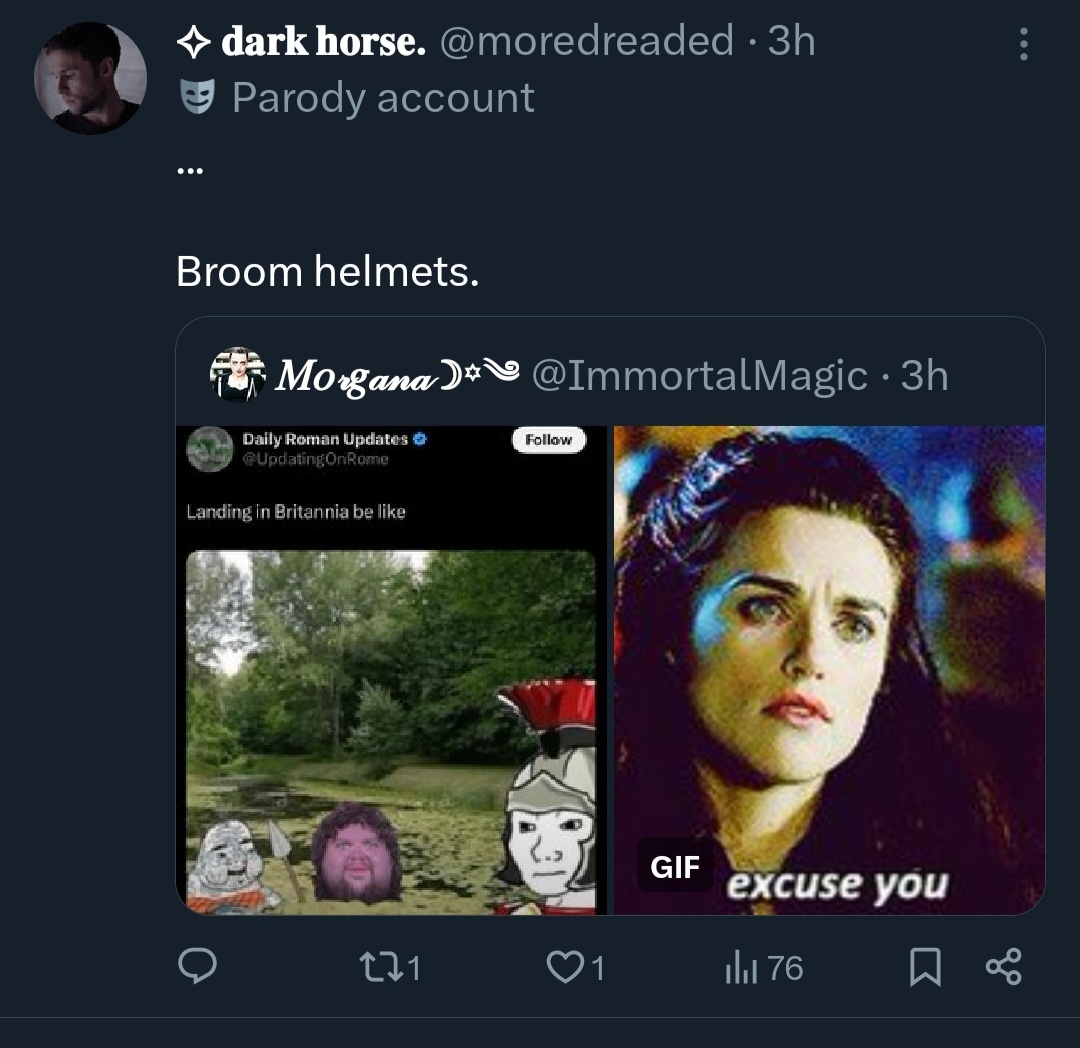
Task: Click the 'dark horse.' display name
Action: (x=323, y=41)
